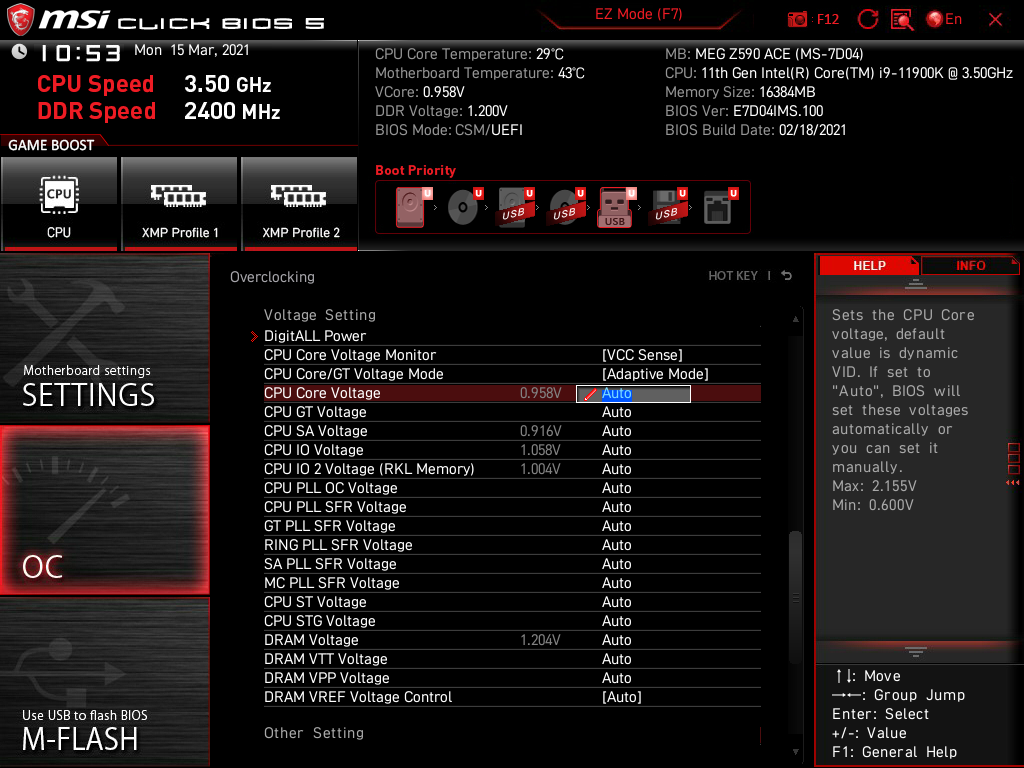Click the CPU Core Voltage Auto input field
This screenshot has height=768, width=1024.
point(633,393)
